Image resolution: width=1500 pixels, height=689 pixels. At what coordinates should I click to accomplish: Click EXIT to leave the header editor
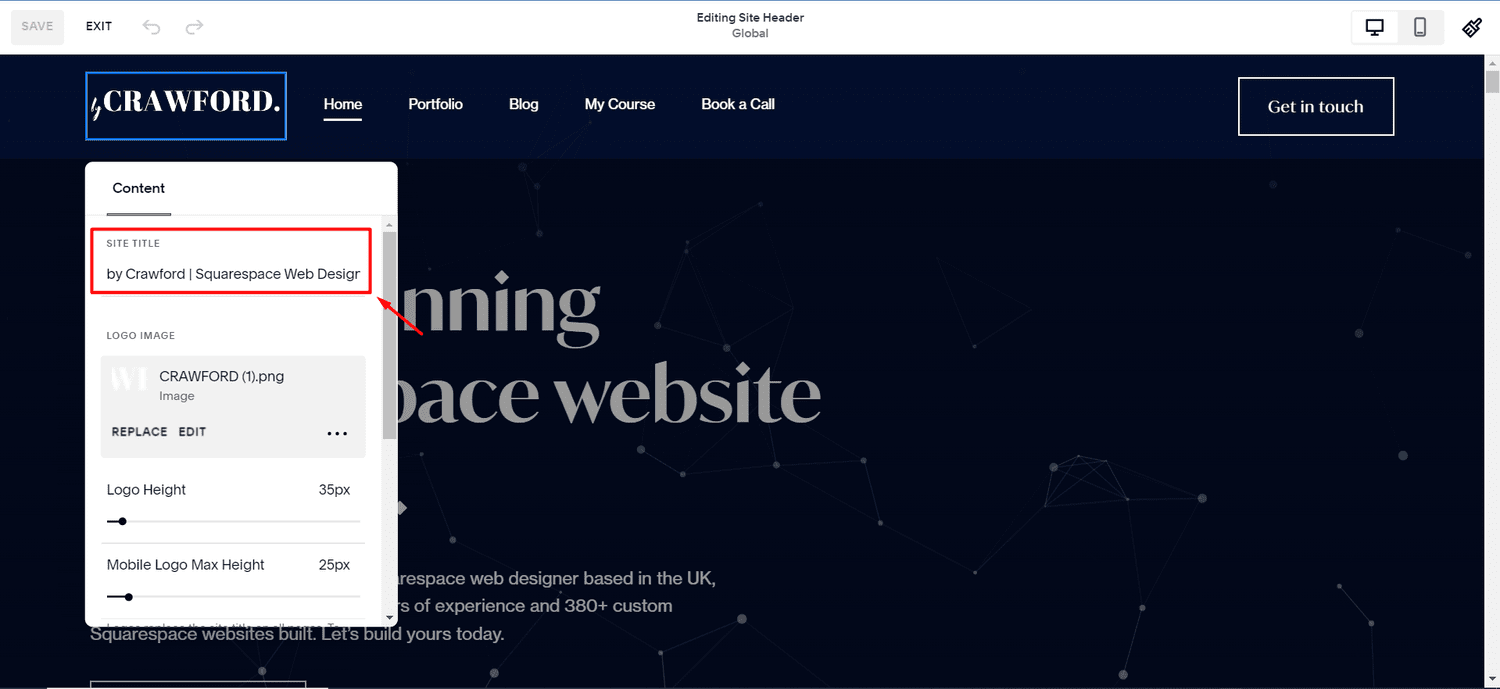98,26
